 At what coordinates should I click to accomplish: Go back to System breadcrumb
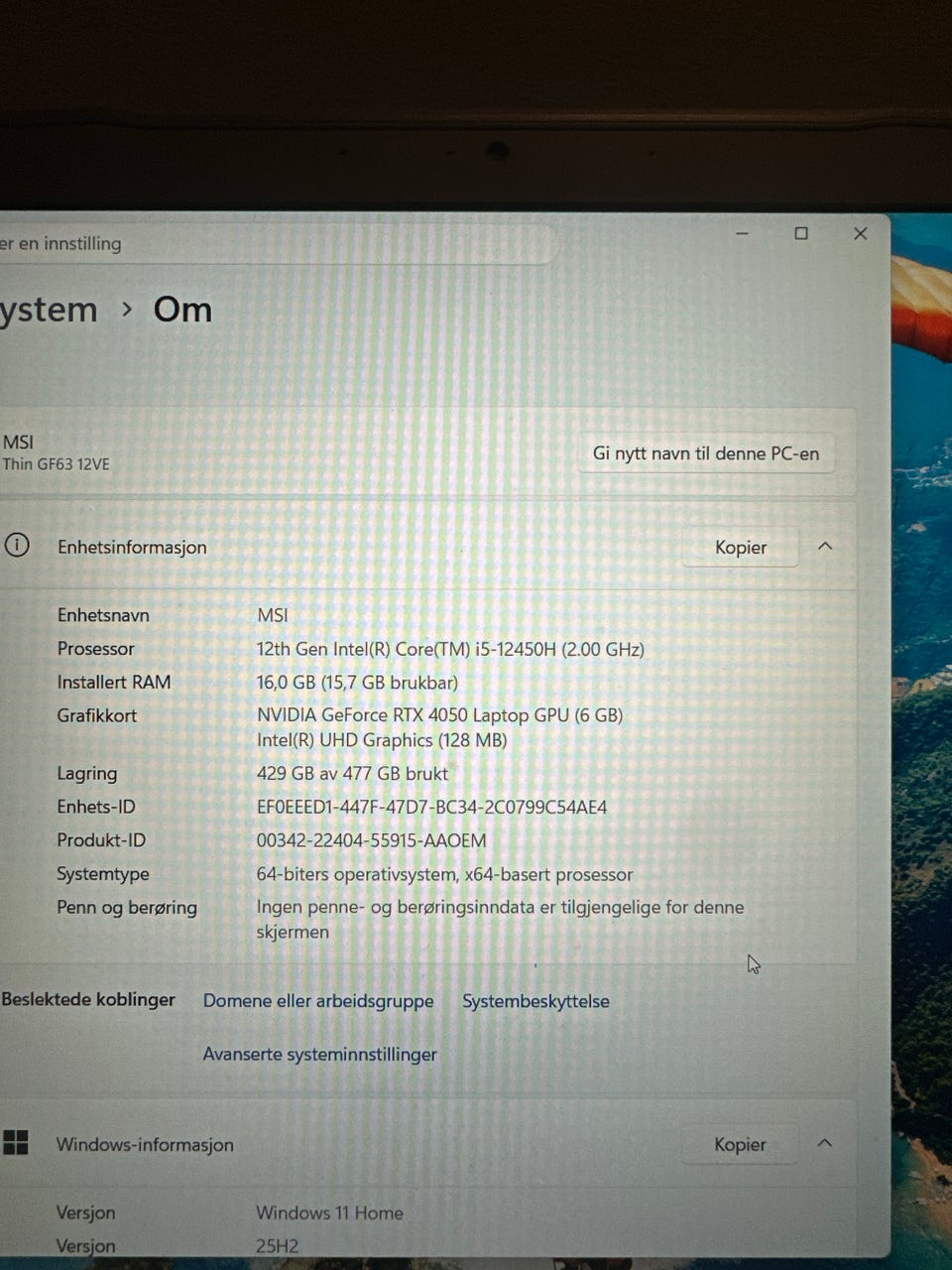pos(49,311)
